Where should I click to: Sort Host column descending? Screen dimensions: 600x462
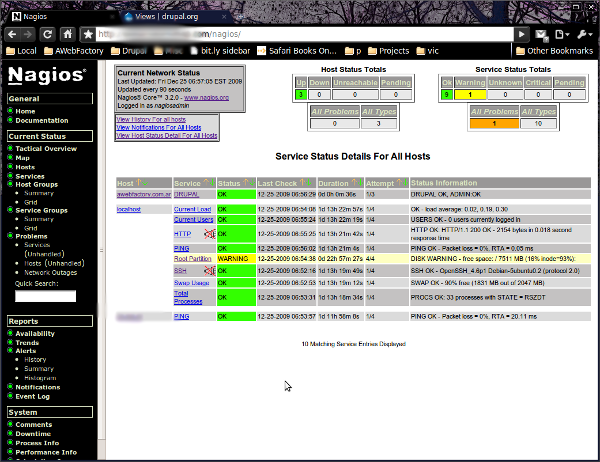coord(144,183)
